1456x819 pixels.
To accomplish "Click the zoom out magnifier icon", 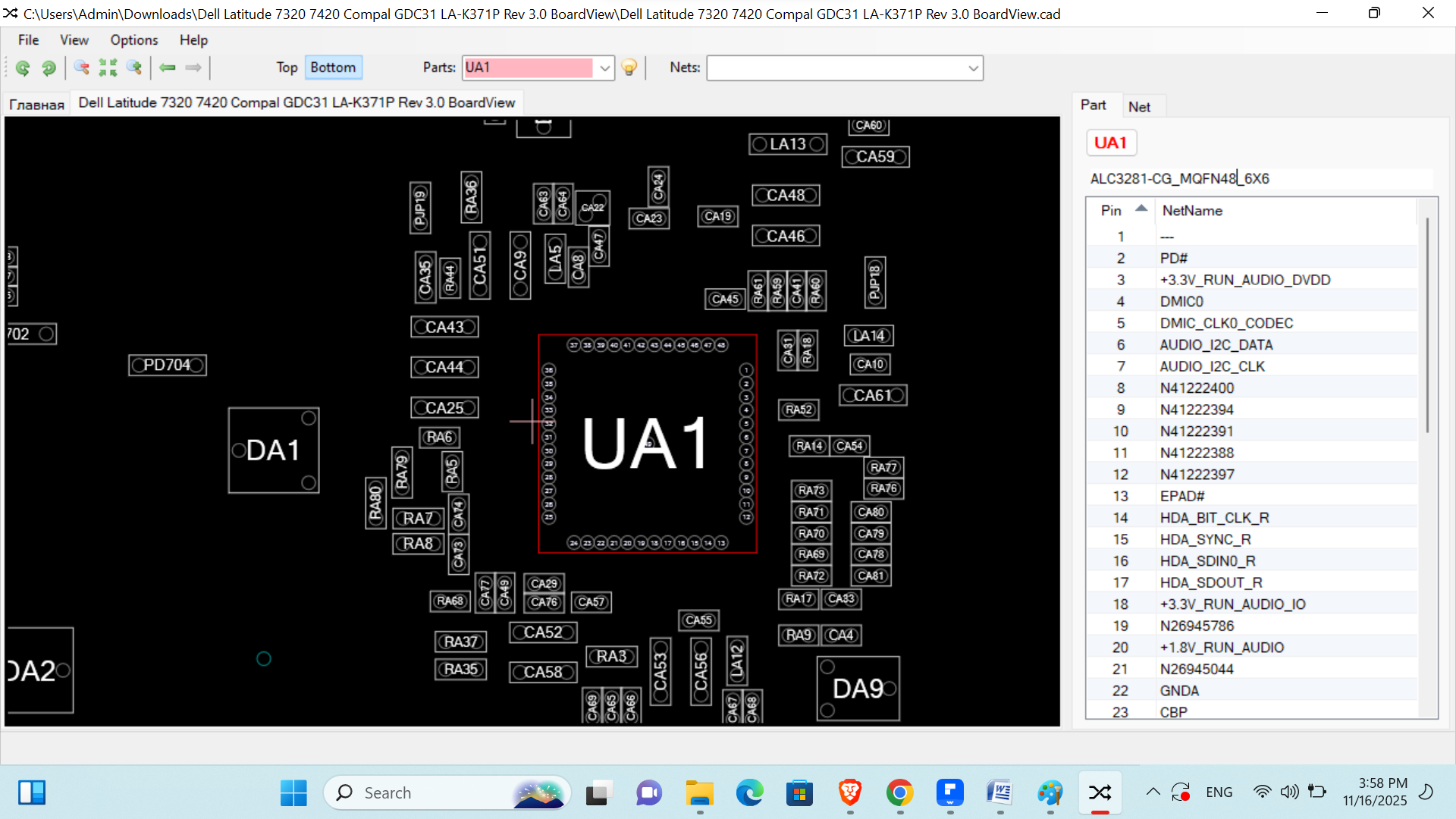I will [82, 68].
